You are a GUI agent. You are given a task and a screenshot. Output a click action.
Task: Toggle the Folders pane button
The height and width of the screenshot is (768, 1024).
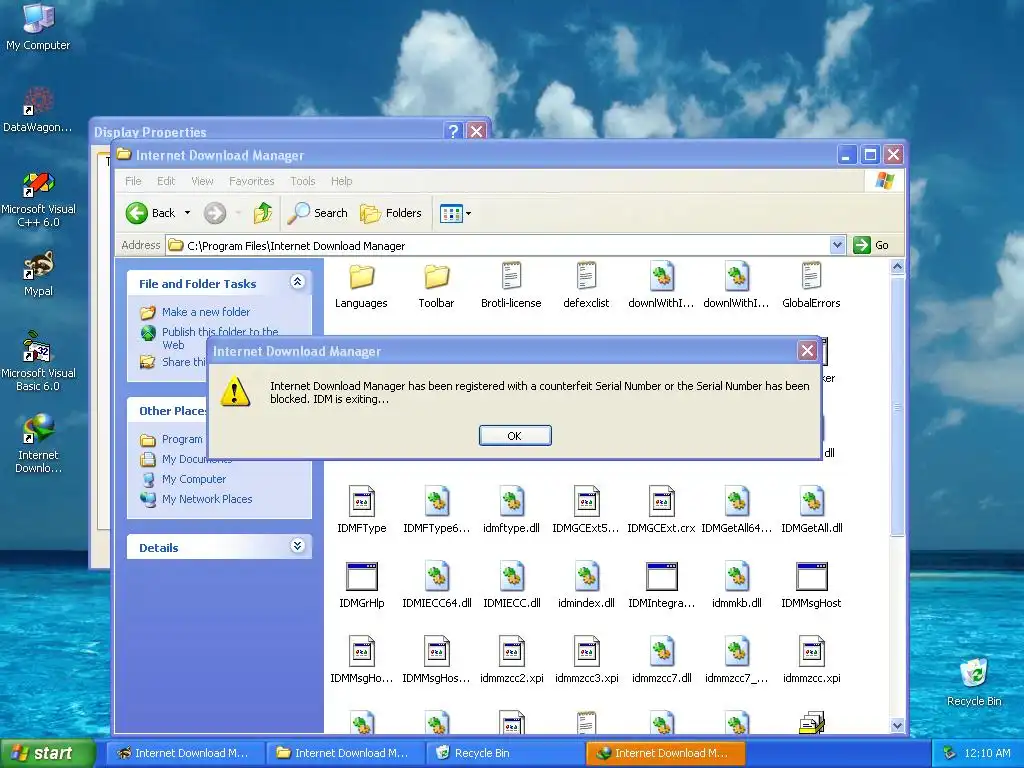[x=391, y=213]
